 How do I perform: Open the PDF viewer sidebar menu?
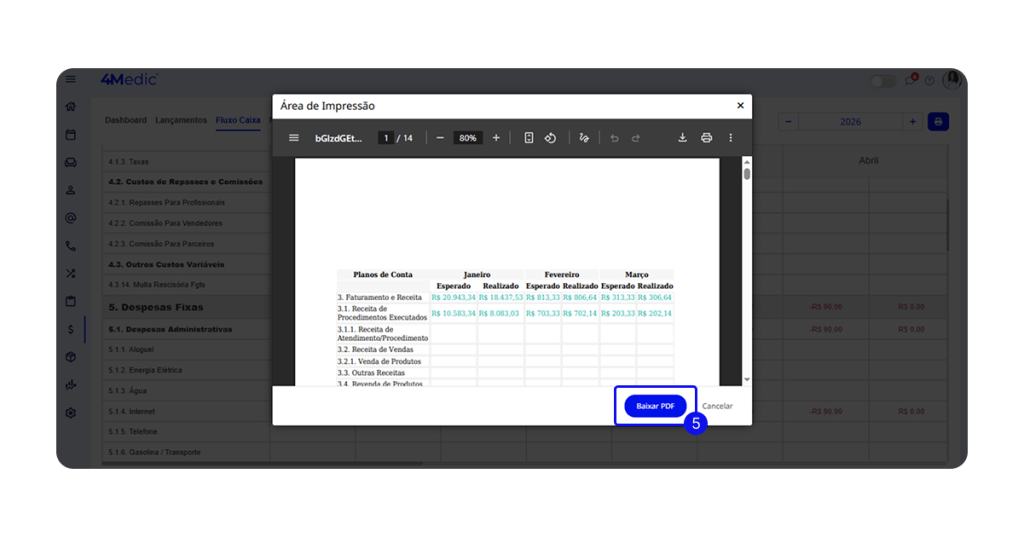pos(294,138)
